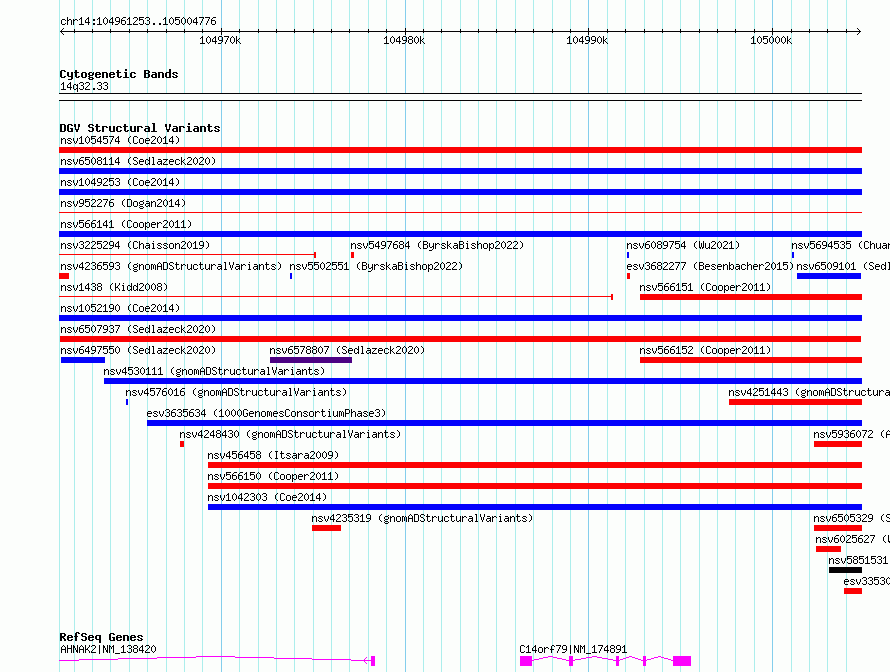The image size is (890, 672).
Task: Select the red bar under nsv566151
Action: coord(751,297)
